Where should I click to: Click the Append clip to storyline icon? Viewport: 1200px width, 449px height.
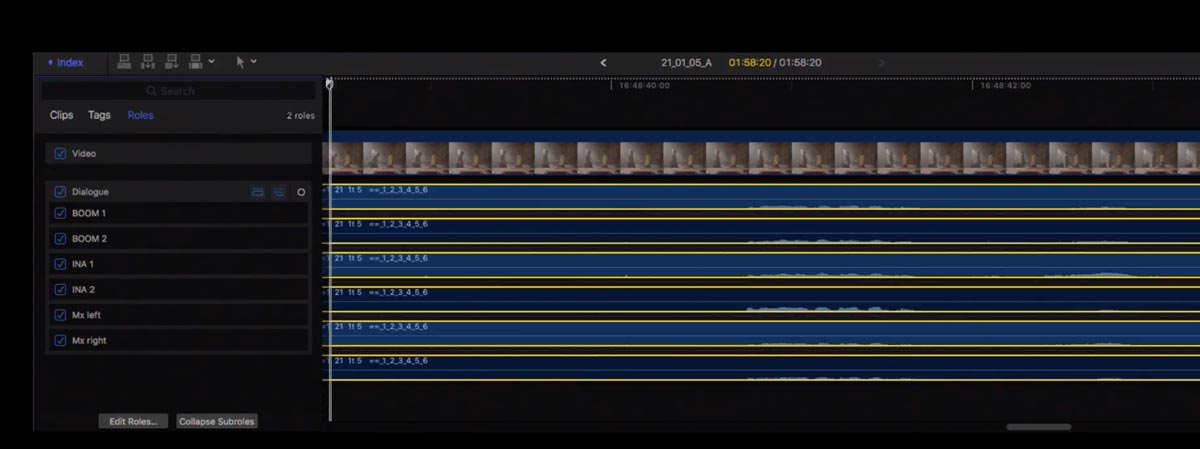(x=172, y=62)
